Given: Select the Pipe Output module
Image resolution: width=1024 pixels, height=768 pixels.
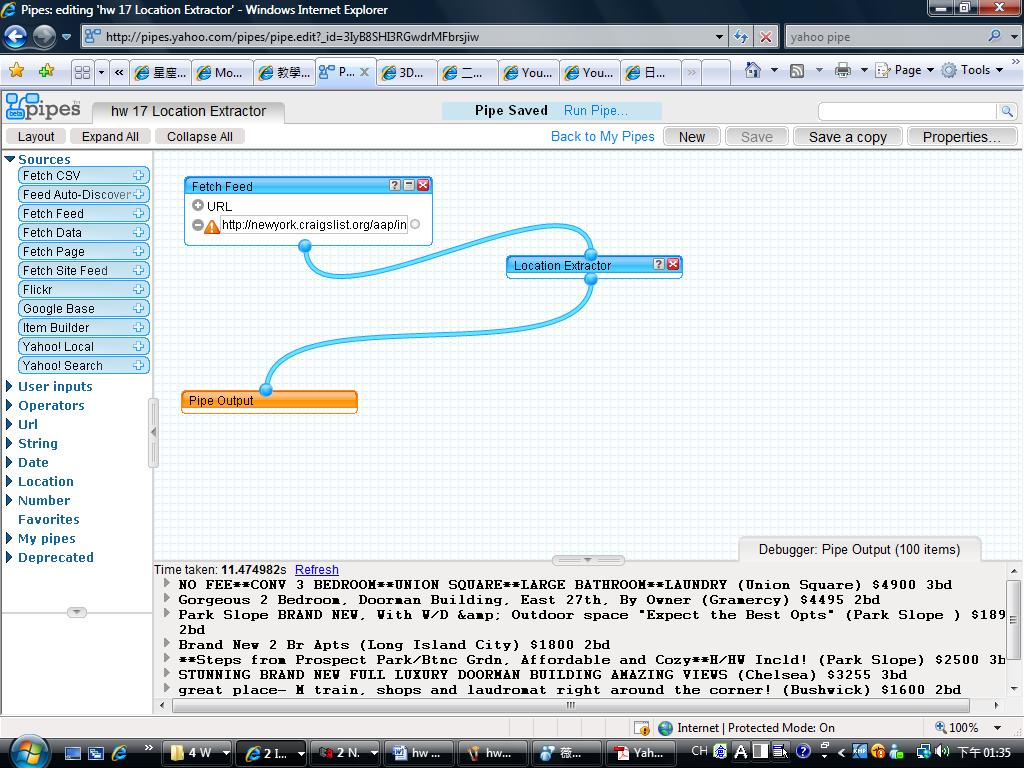Looking at the screenshot, I should click(x=269, y=401).
